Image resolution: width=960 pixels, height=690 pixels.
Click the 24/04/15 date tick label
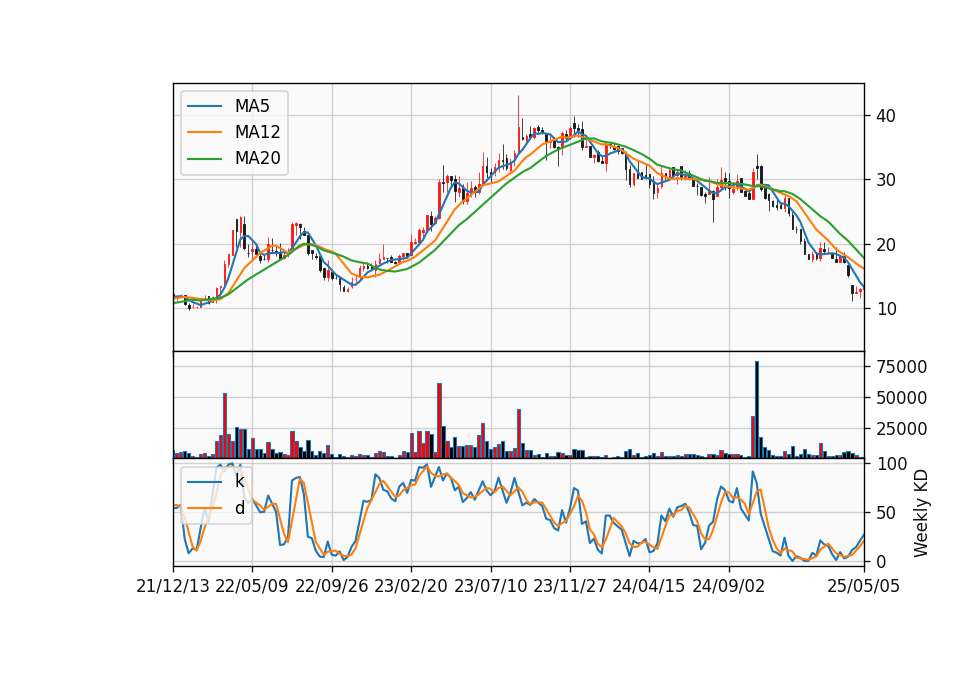pos(649,586)
